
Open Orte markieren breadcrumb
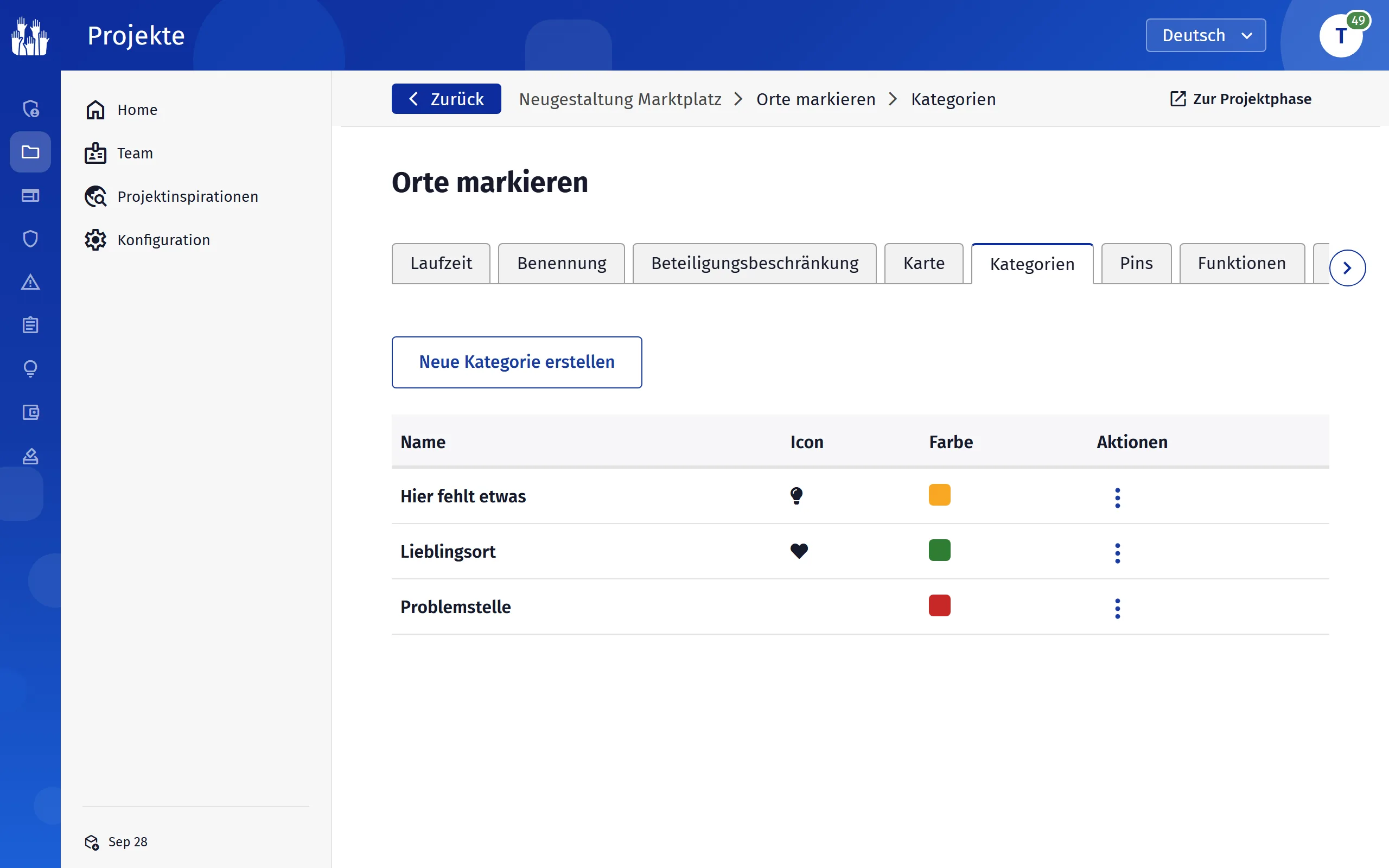coord(815,99)
